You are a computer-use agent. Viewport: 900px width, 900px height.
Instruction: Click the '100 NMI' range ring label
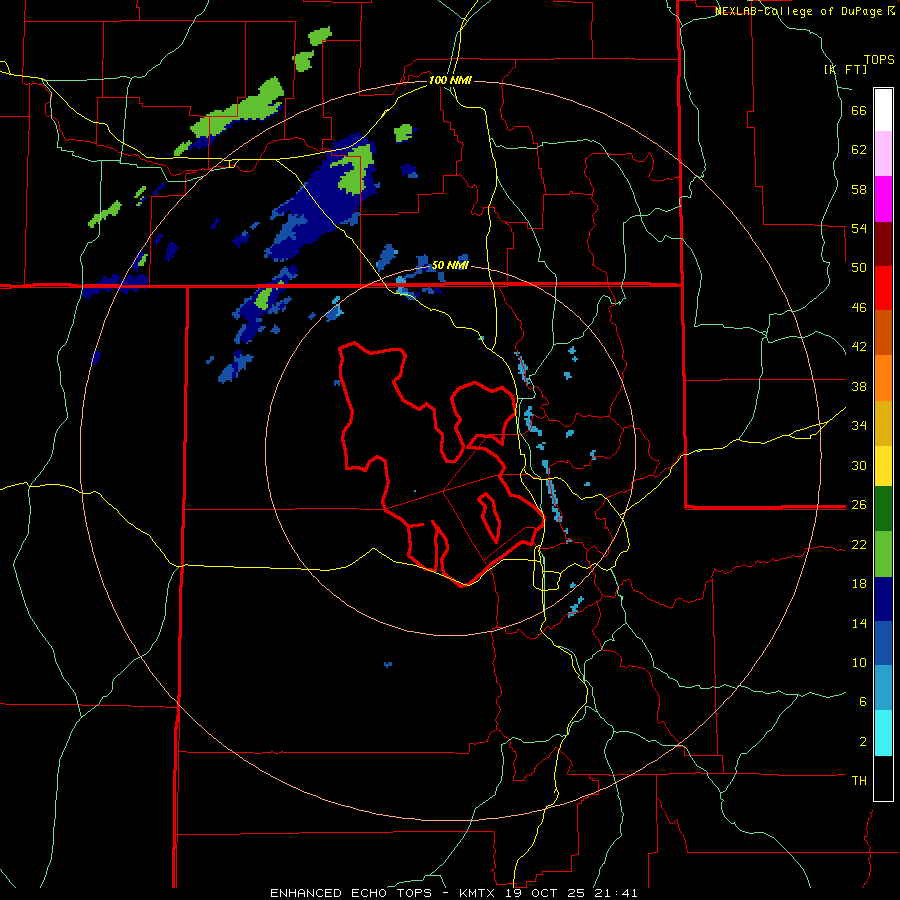pyautogui.click(x=450, y=80)
